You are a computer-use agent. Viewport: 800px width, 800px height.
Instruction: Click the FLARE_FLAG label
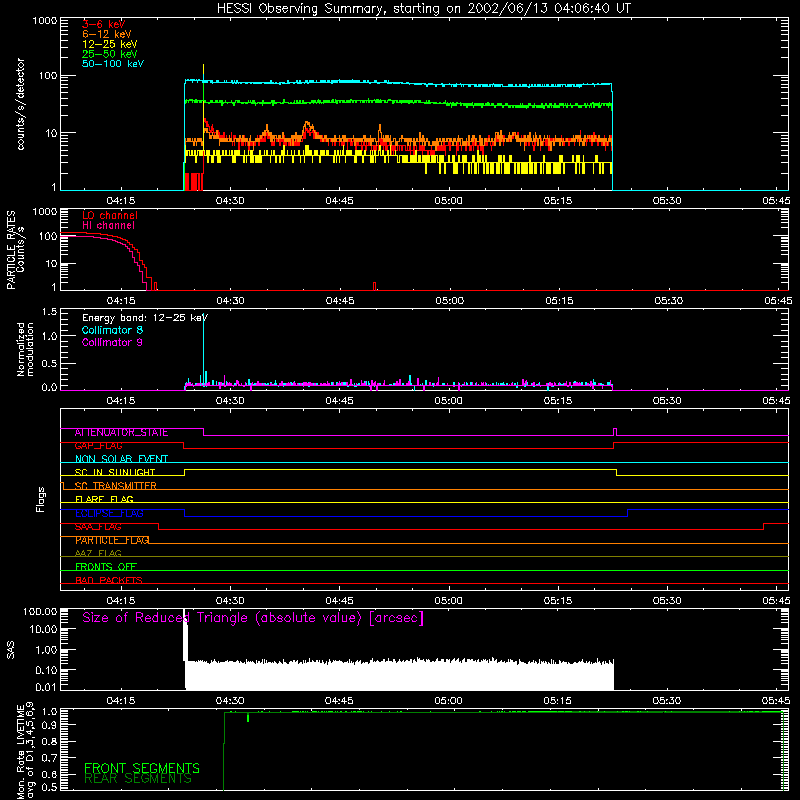coord(104,499)
